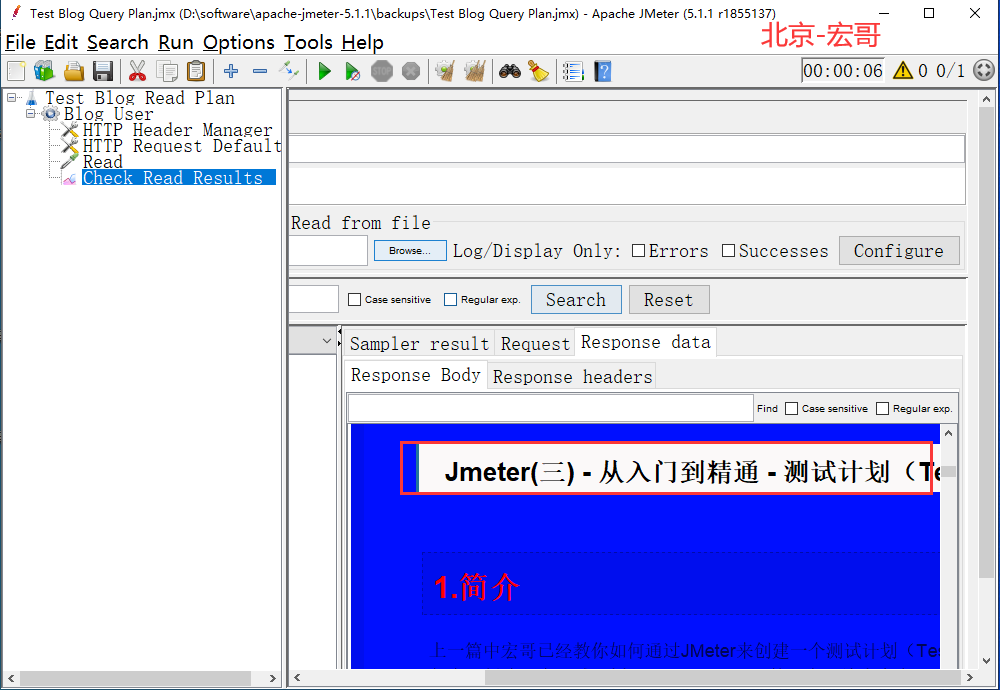Switch to the Request tab
This screenshot has width=1000, height=690.
535,344
